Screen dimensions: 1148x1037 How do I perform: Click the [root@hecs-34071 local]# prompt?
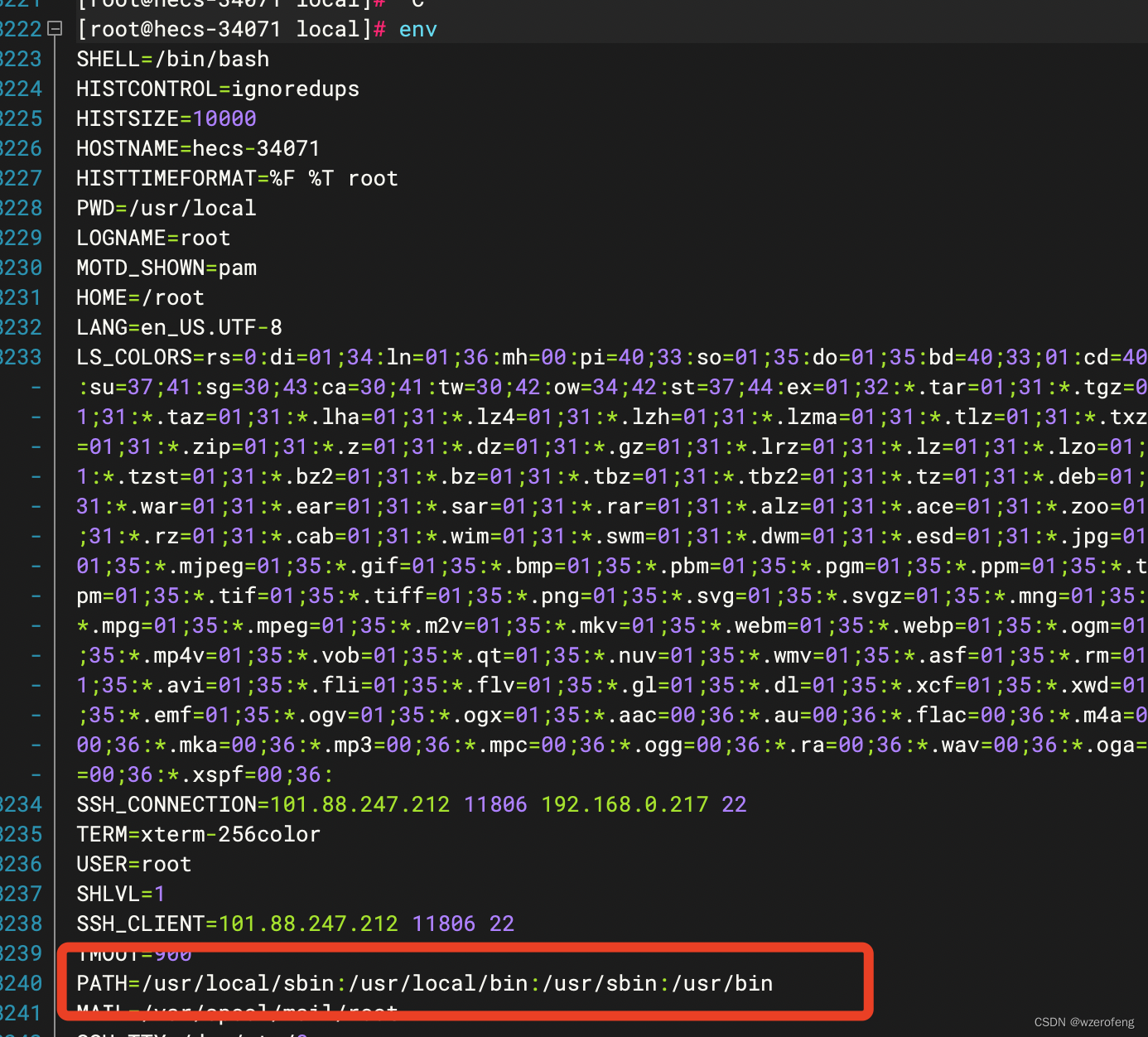[x=231, y=30]
